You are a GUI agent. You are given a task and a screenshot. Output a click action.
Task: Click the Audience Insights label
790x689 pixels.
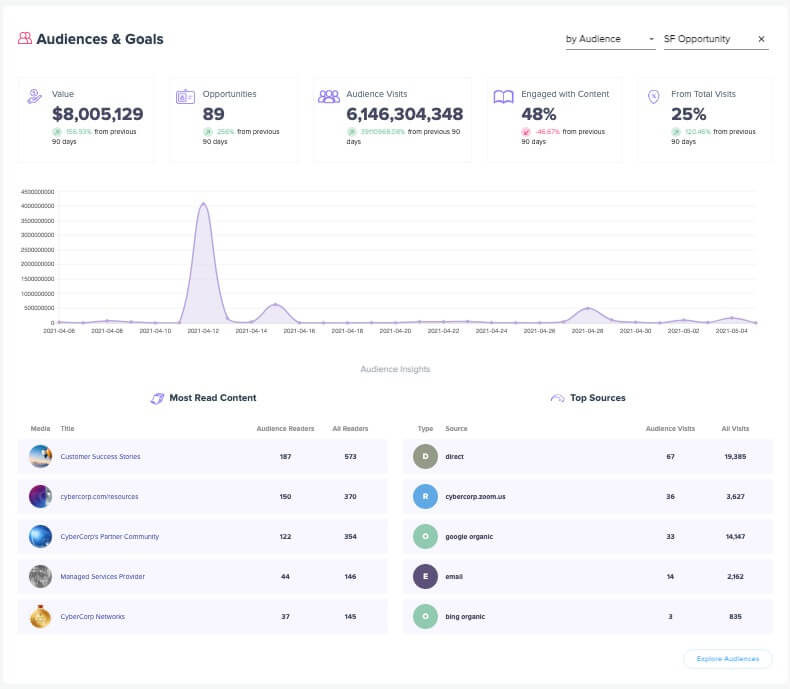(x=396, y=369)
